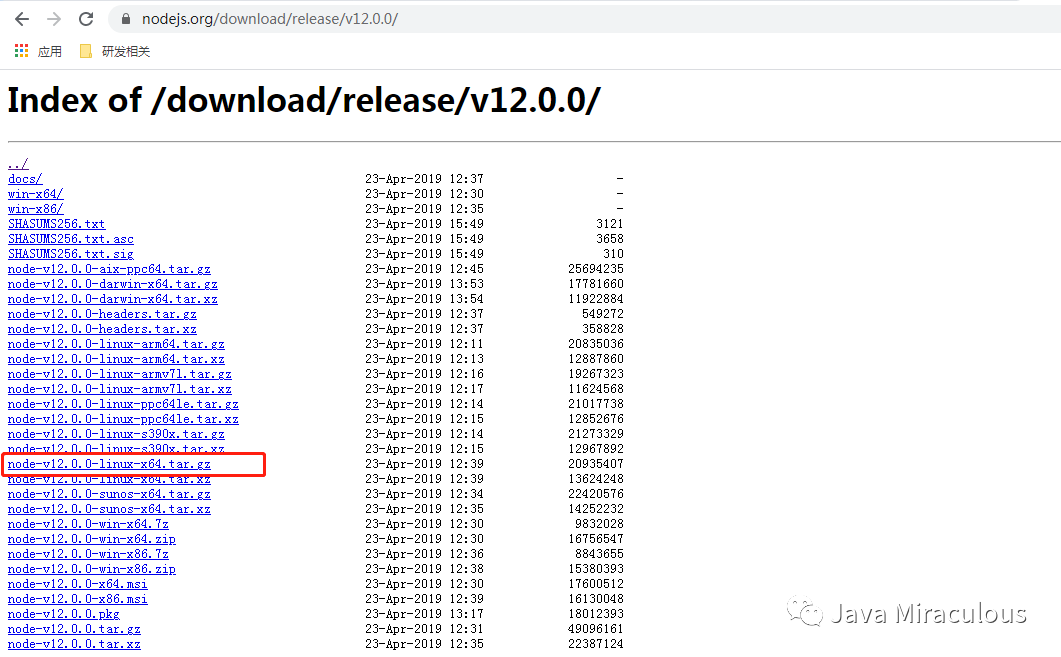Download node-v12.0.0-sunos-x64.tar.xz

point(109,509)
